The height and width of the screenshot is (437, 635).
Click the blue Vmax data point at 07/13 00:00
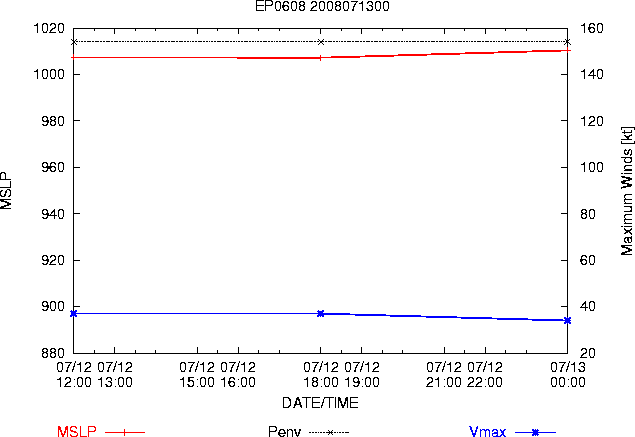tap(567, 320)
